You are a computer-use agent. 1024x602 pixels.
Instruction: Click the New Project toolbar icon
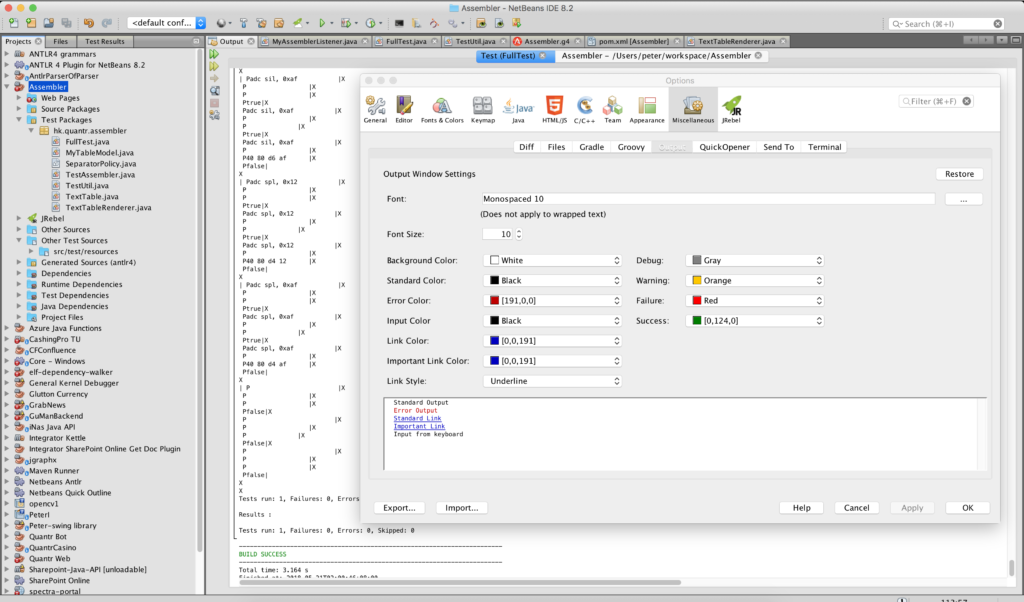click(31, 24)
